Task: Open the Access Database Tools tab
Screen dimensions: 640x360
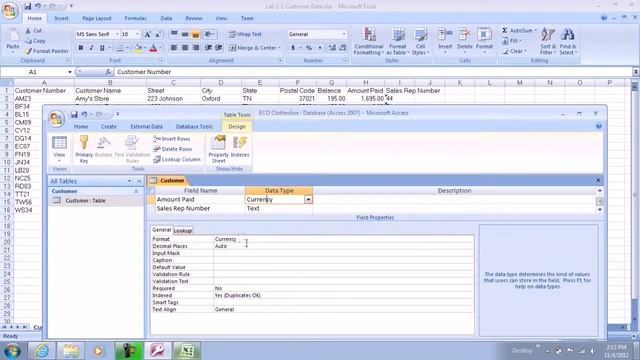Action: pos(194,127)
